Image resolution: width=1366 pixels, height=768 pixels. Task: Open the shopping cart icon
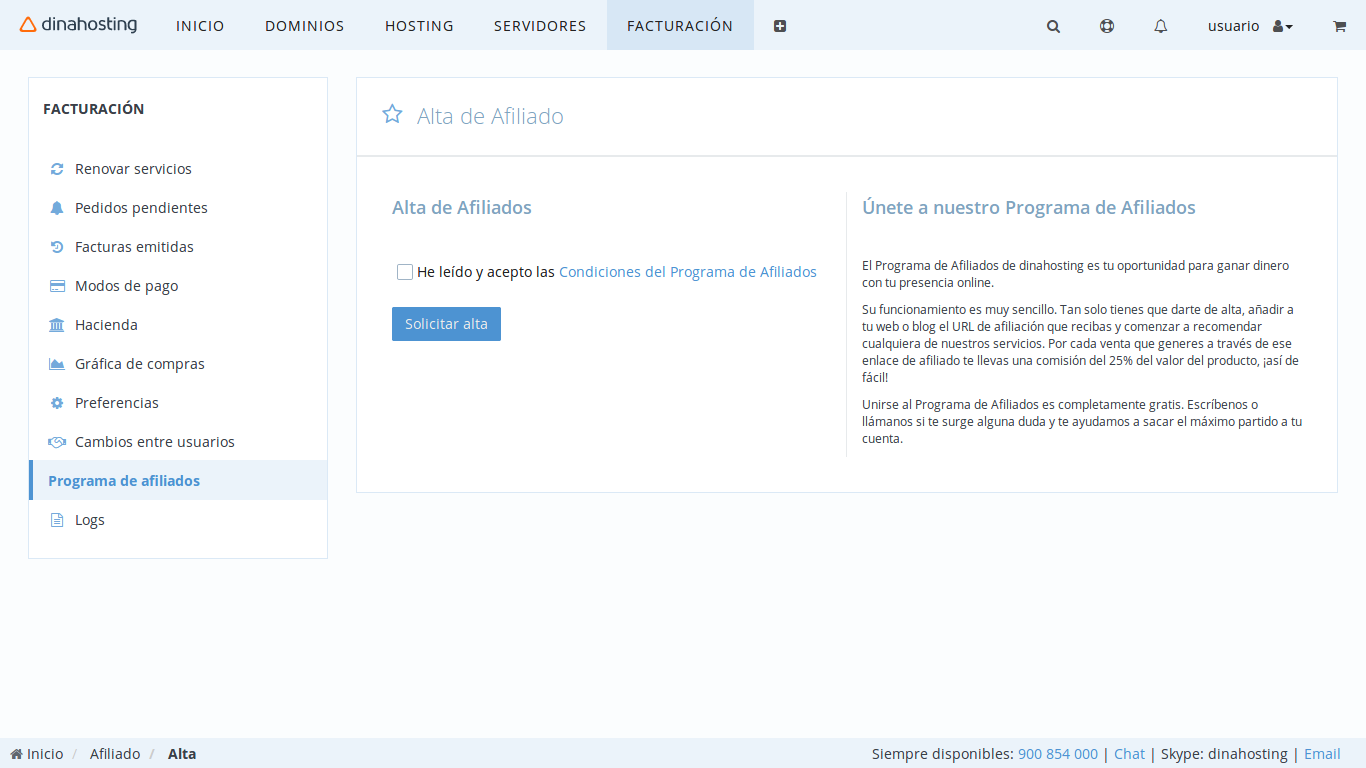(x=1339, y=27)
